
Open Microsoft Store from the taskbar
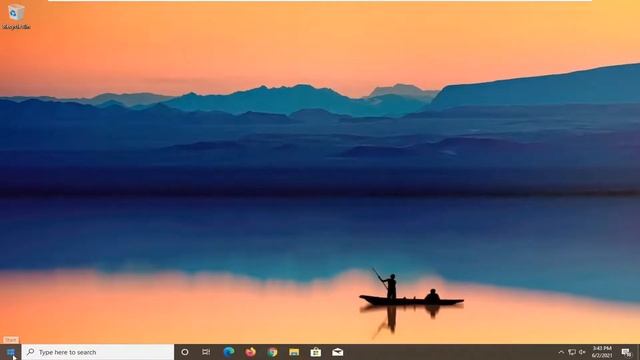point(316,352)
